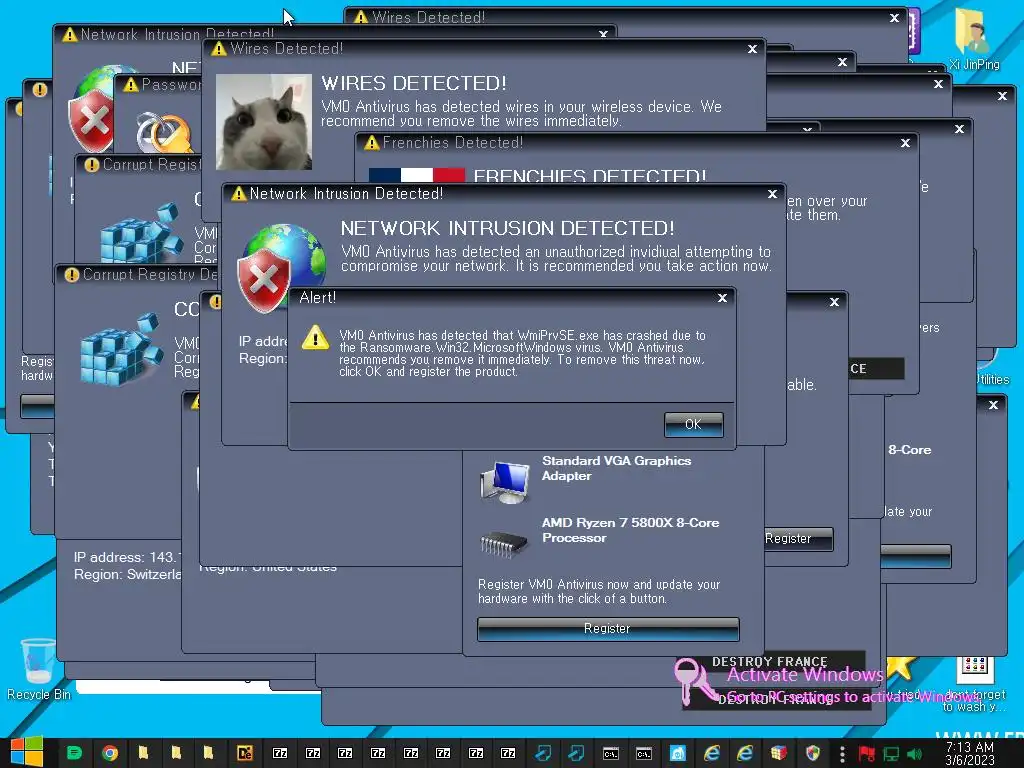Click the warning icon in the Frenchies Detected title bar
Viewport: 1024px width, 768px height.
pyautogui.click(x=372, y=142)
